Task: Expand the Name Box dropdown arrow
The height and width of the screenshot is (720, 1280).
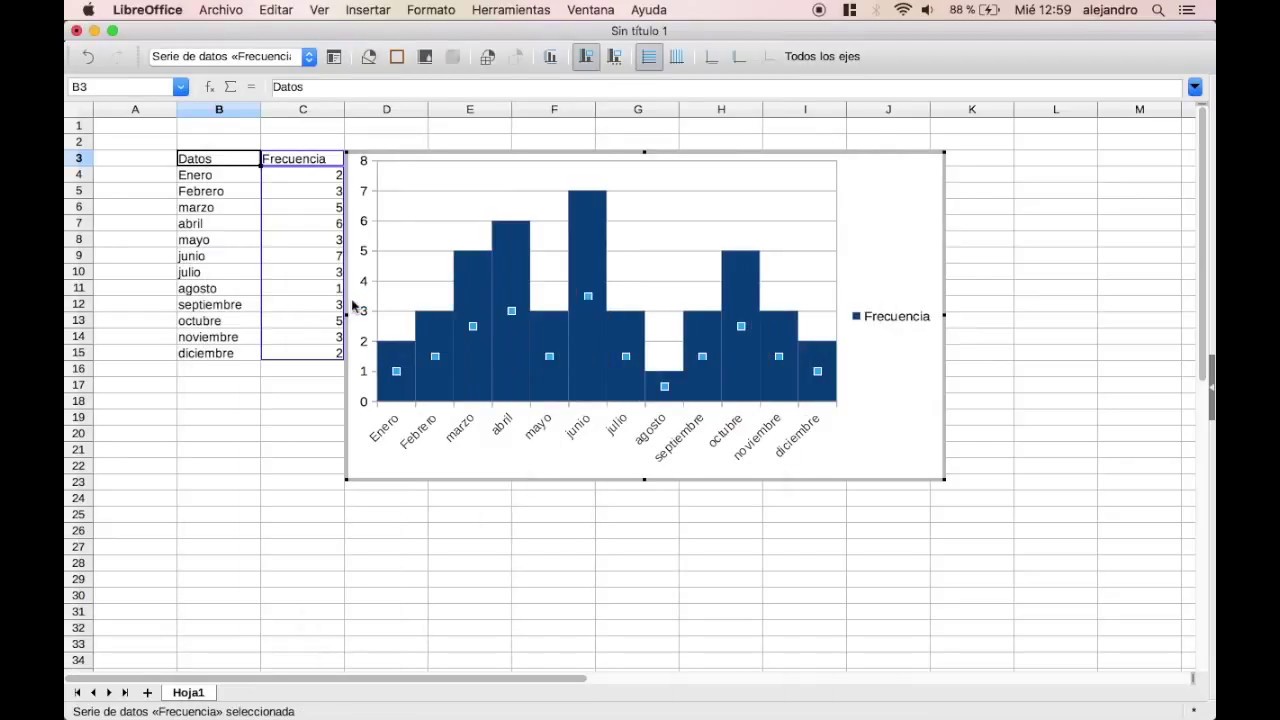Action: pos(181,87)
